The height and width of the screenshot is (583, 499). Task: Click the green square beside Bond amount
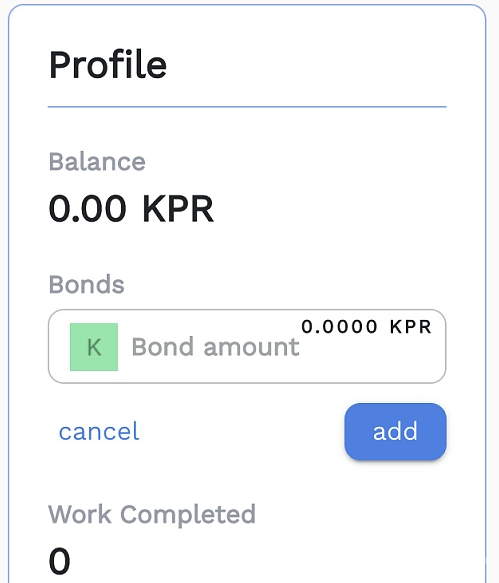coord(94,347)
